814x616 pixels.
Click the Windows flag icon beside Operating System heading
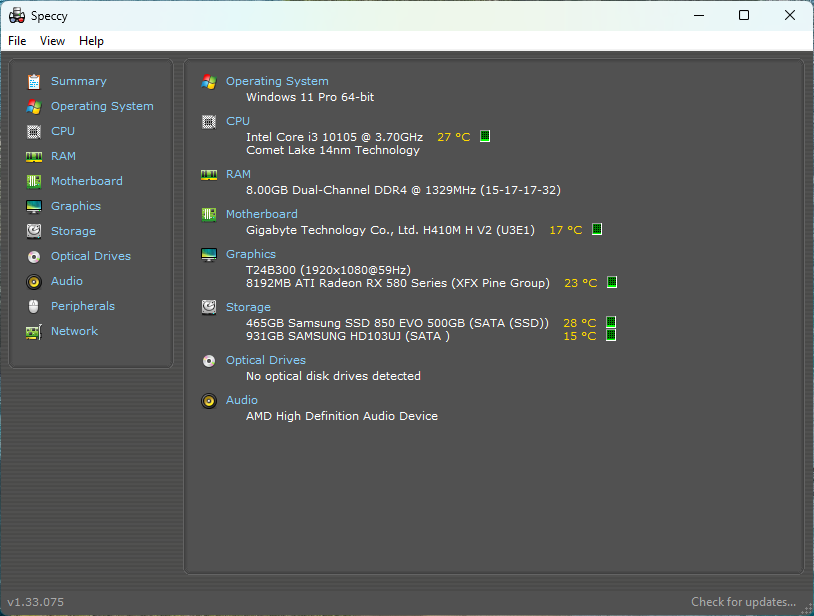pos(209,81)
